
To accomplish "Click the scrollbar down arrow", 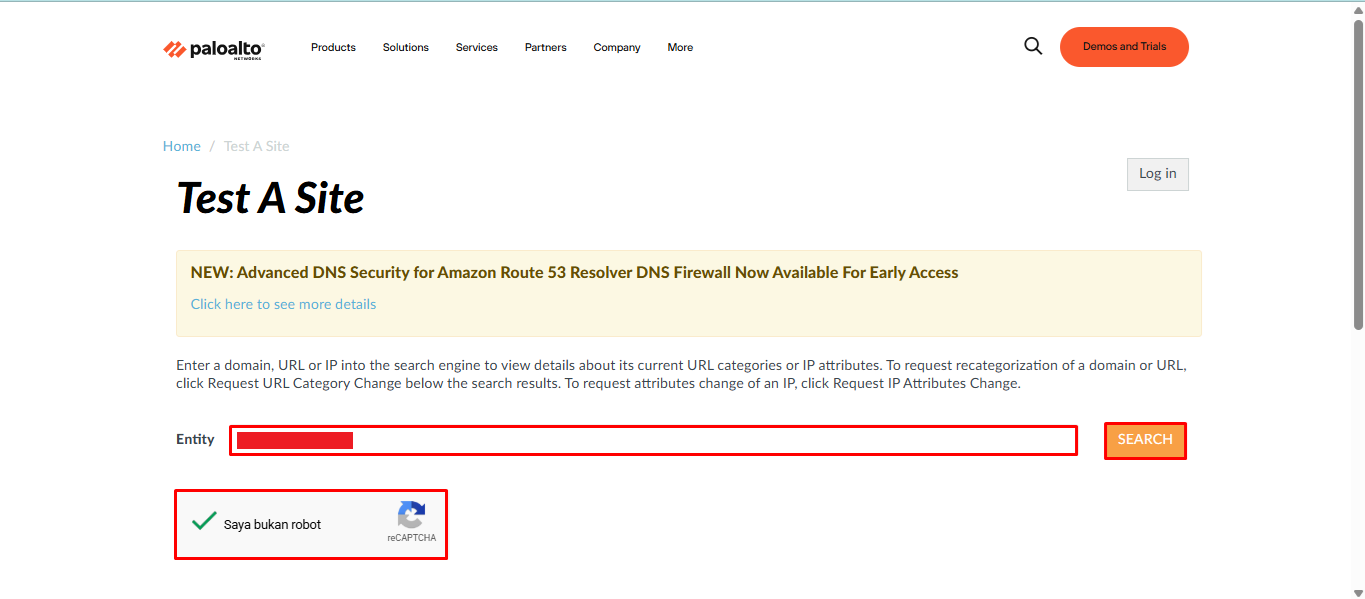I will tap(1358, 591).
